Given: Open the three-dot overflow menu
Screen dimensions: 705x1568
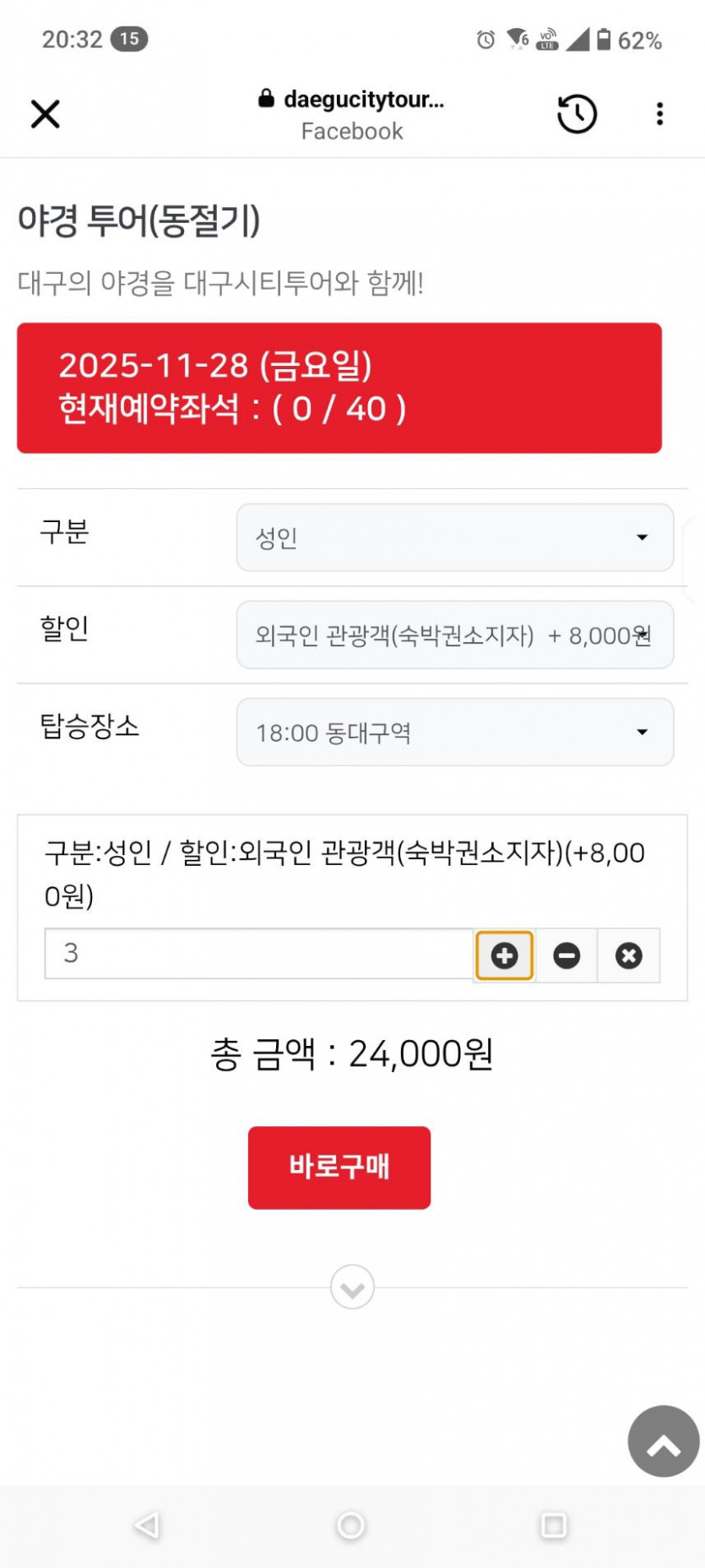Looking at the screenshot, I should (x=659, y=114).
